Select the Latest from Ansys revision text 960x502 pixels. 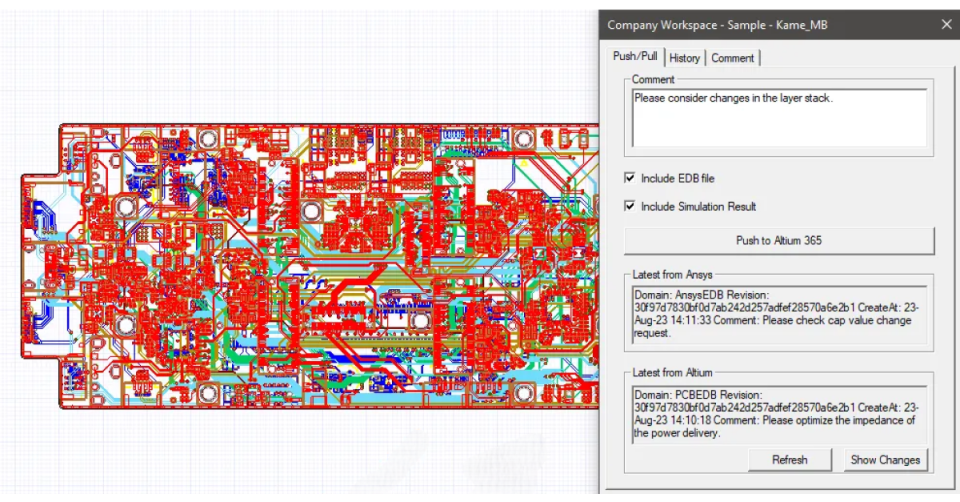click(x=779, y=314)
